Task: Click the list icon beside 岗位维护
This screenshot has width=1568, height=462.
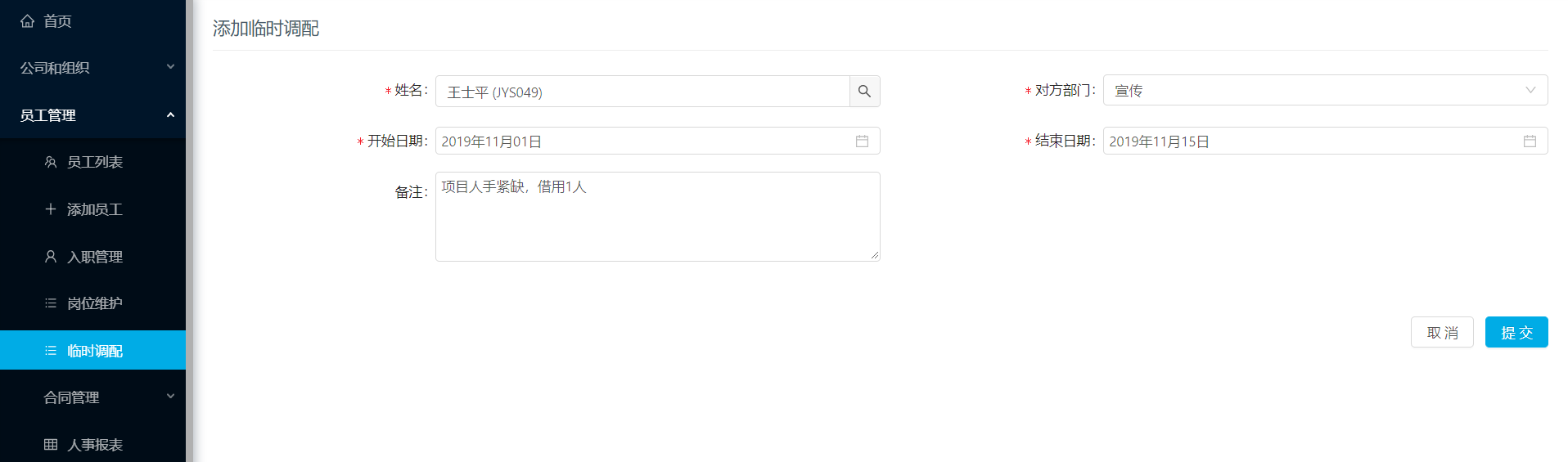Action: tap(51, 303)
